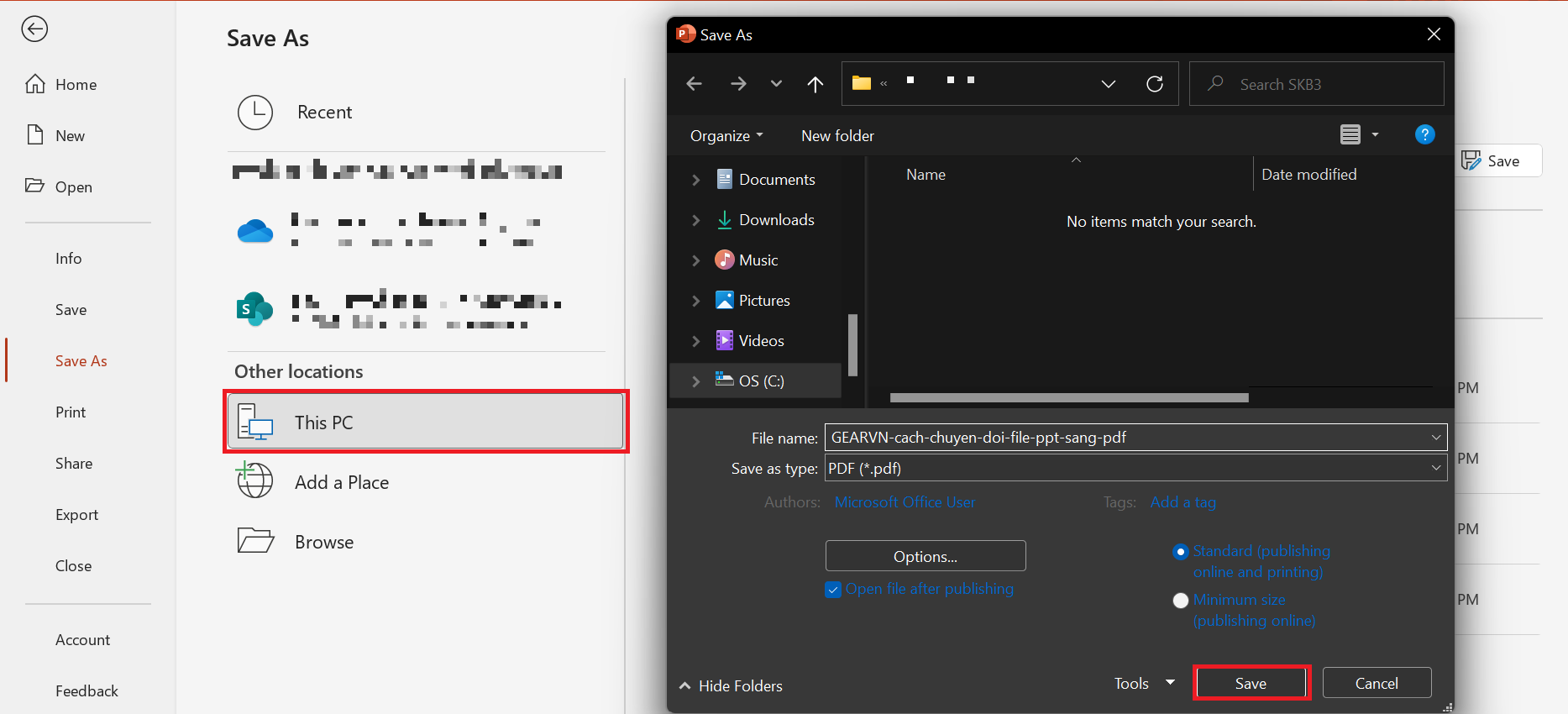
Task: Select Minimum size radio option
Action: coord(1181,601)
